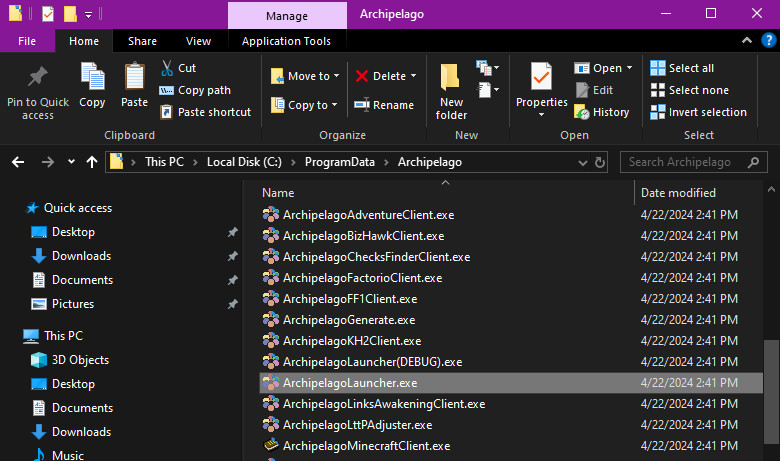Click the Copy icon in Clipboard group

point(92,78)
